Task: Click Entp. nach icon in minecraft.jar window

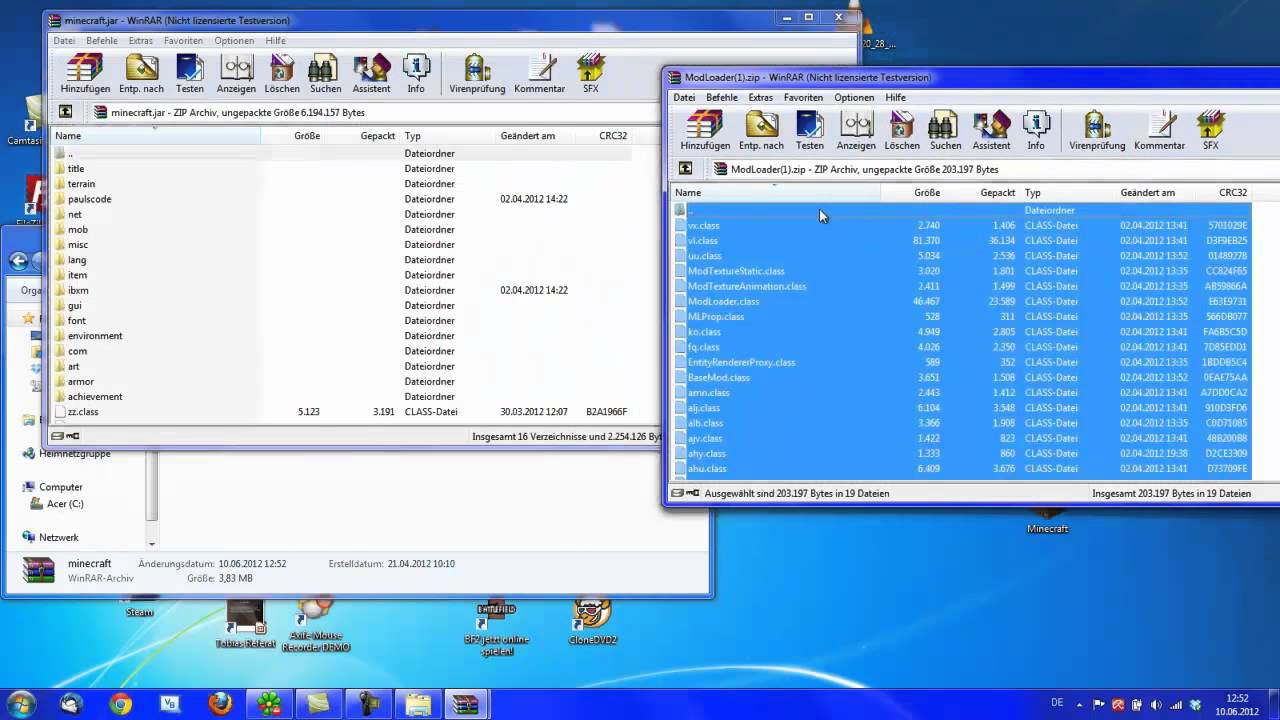Action: pyautogui.click(x=141, y=73)
